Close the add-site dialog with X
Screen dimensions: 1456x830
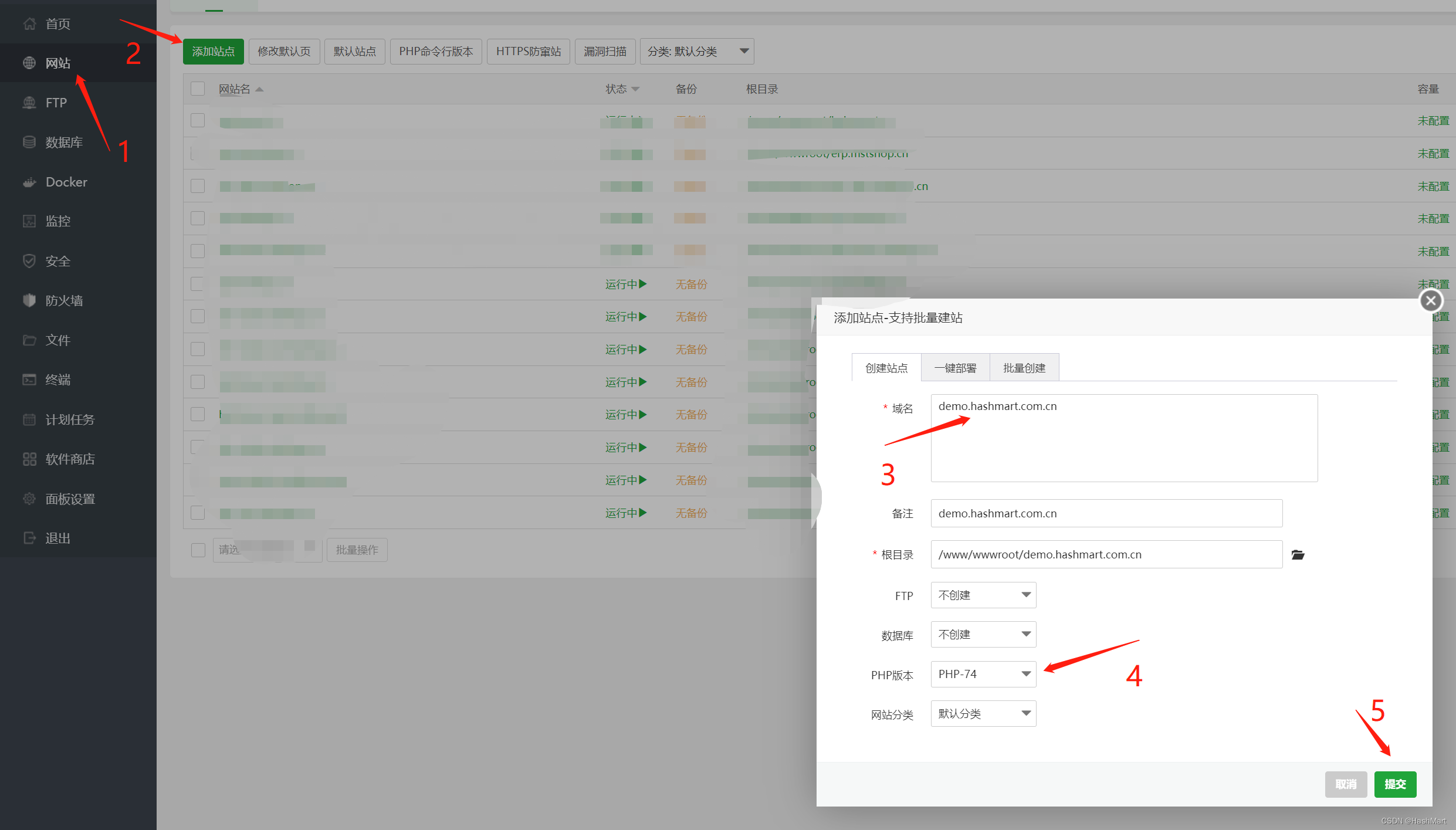click(1431, 301)
